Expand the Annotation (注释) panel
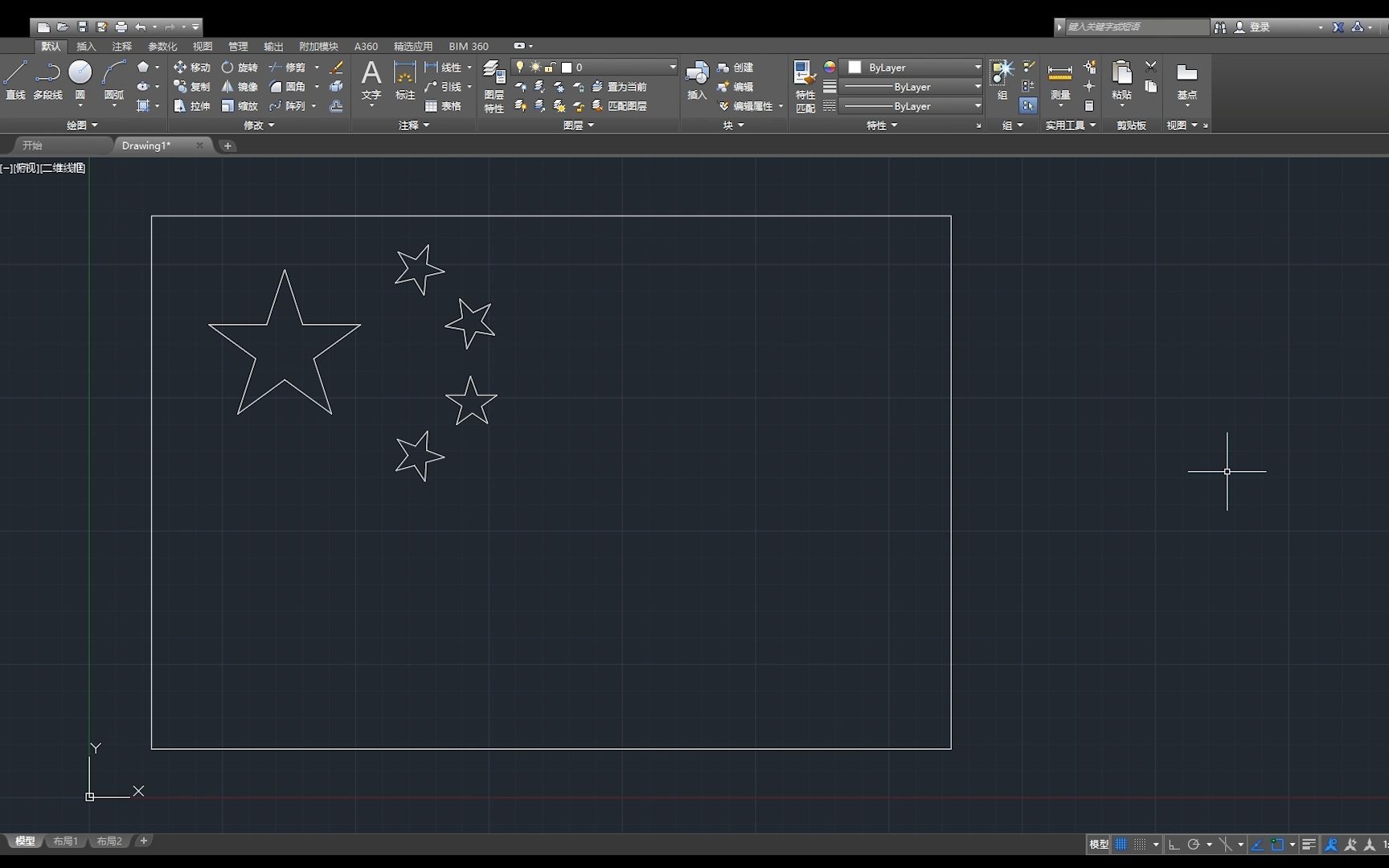The image size is (1389, 868). [414, 125]
